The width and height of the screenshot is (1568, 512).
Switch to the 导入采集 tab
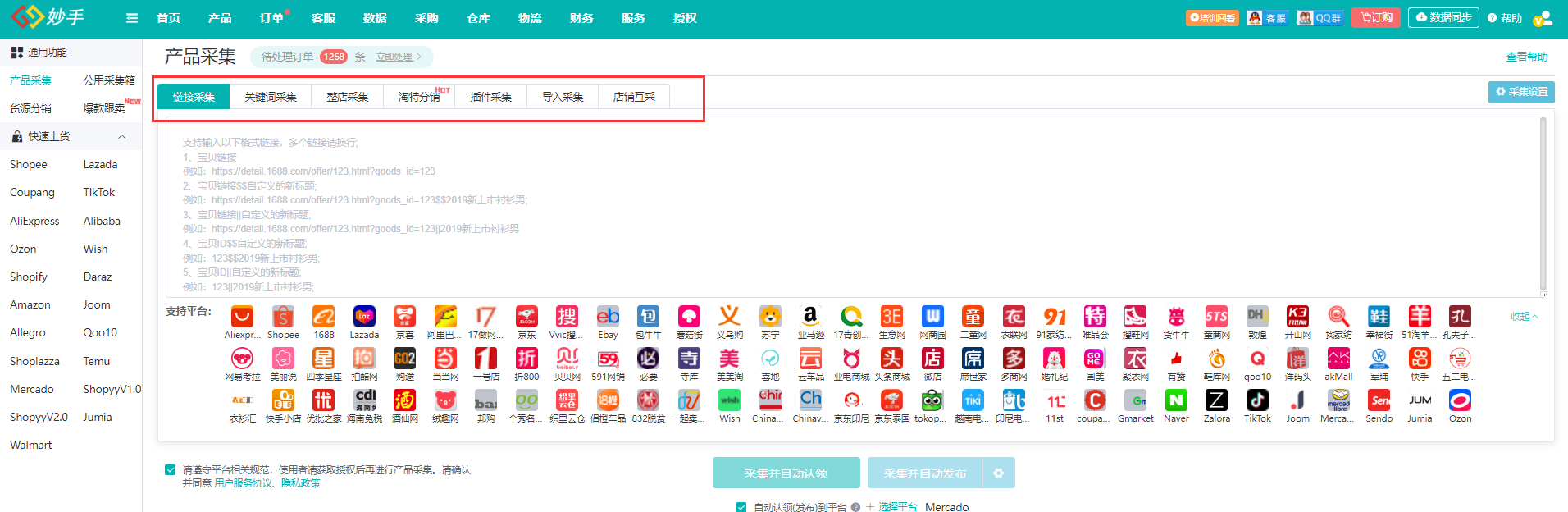coord(563,97)
